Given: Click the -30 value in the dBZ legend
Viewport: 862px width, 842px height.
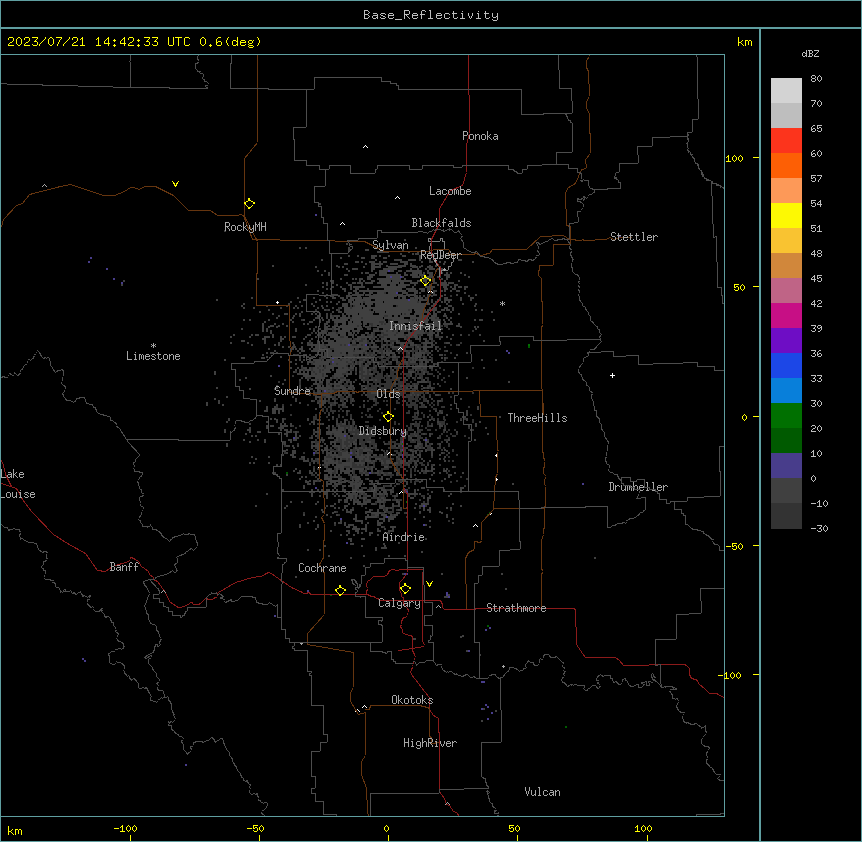Looking at the screenshot, I should point(819,528).
